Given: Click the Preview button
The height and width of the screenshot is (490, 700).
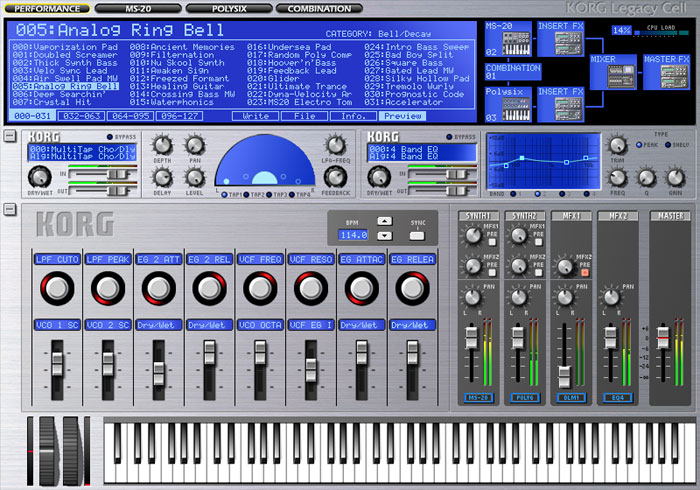Looking at the screenshot, I should [403, 116].
